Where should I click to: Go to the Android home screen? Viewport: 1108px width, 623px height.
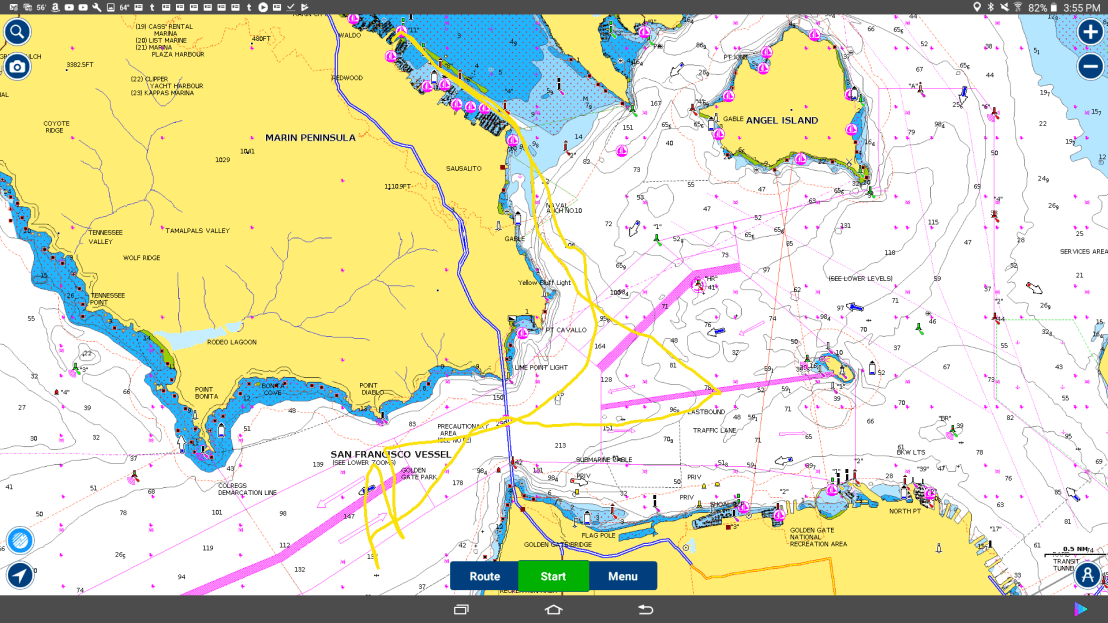coord(553,609)
